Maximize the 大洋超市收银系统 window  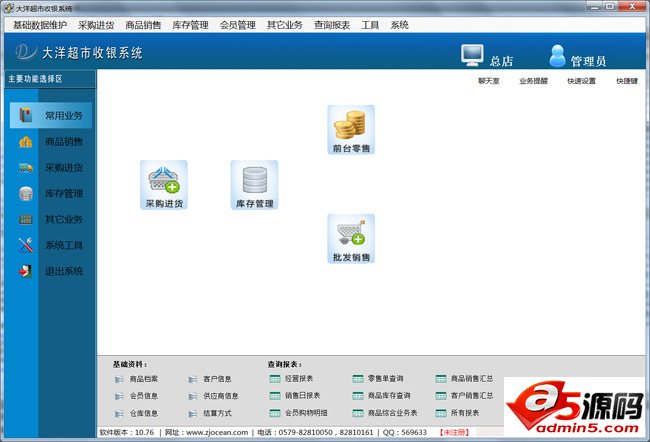click(x=610, y=7)
